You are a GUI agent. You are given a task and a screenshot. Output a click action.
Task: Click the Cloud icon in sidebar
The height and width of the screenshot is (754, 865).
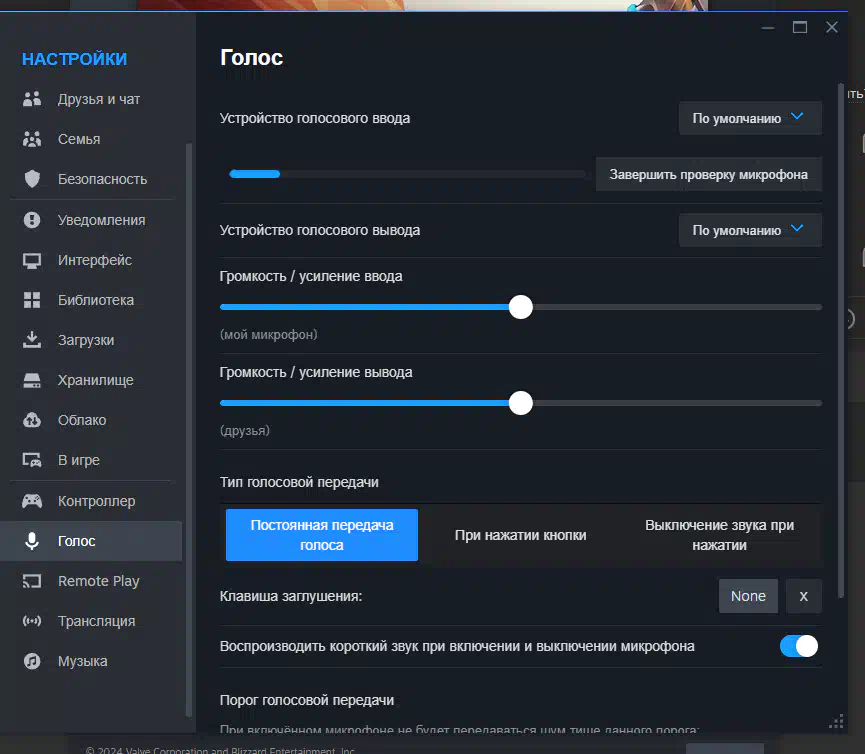point(32,420)
